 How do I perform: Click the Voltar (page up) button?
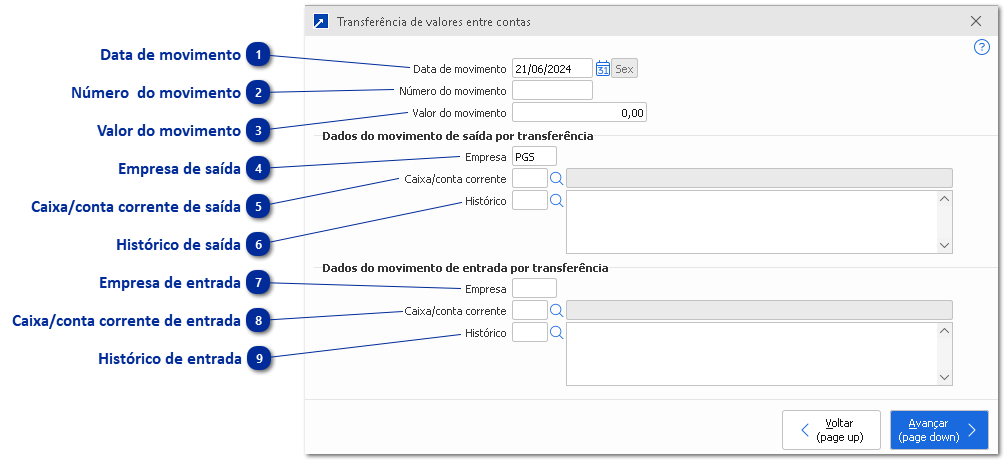point(831,430)
